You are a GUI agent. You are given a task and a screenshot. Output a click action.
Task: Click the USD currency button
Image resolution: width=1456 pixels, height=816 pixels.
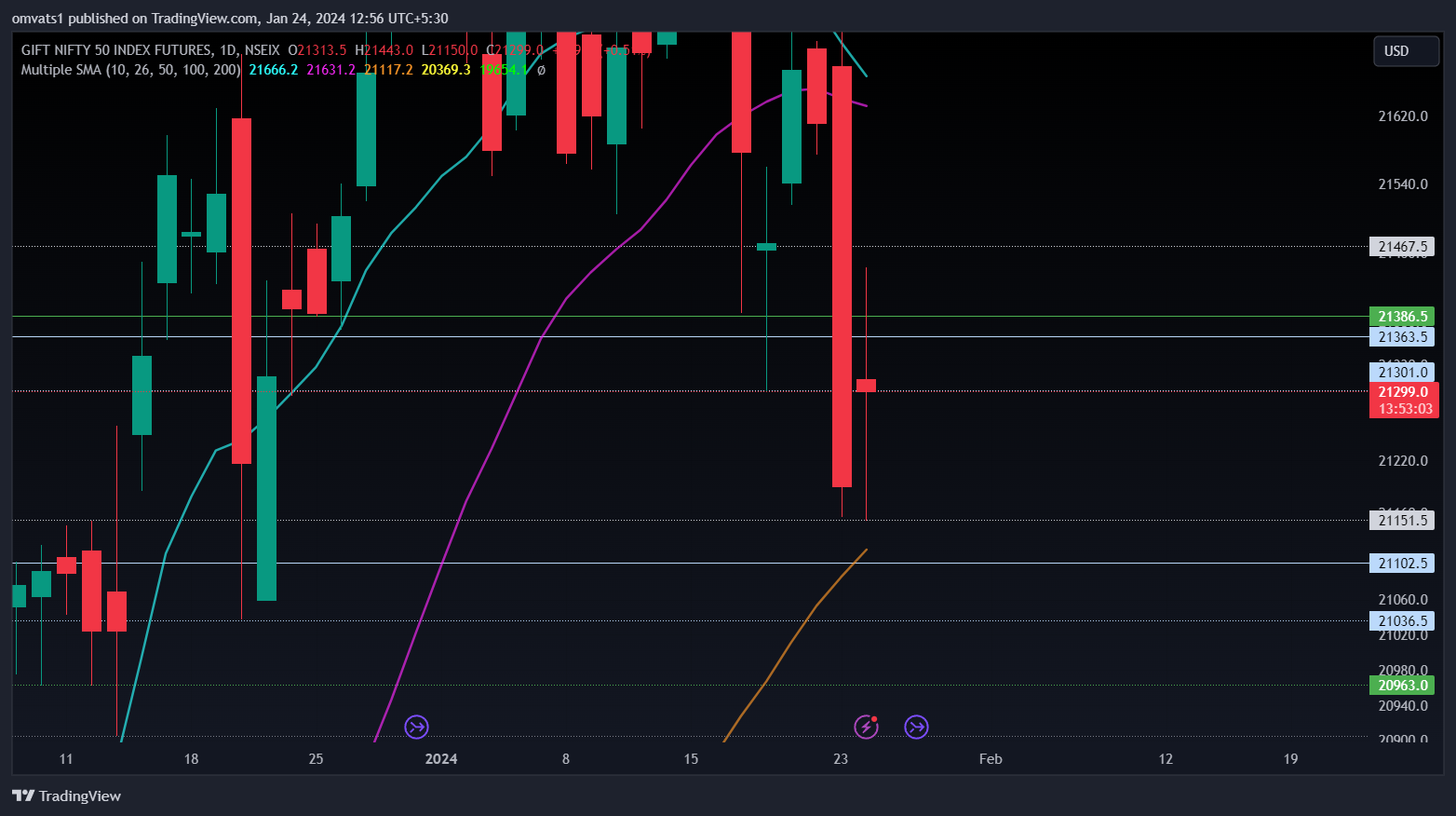click(x=1406, y=51)
